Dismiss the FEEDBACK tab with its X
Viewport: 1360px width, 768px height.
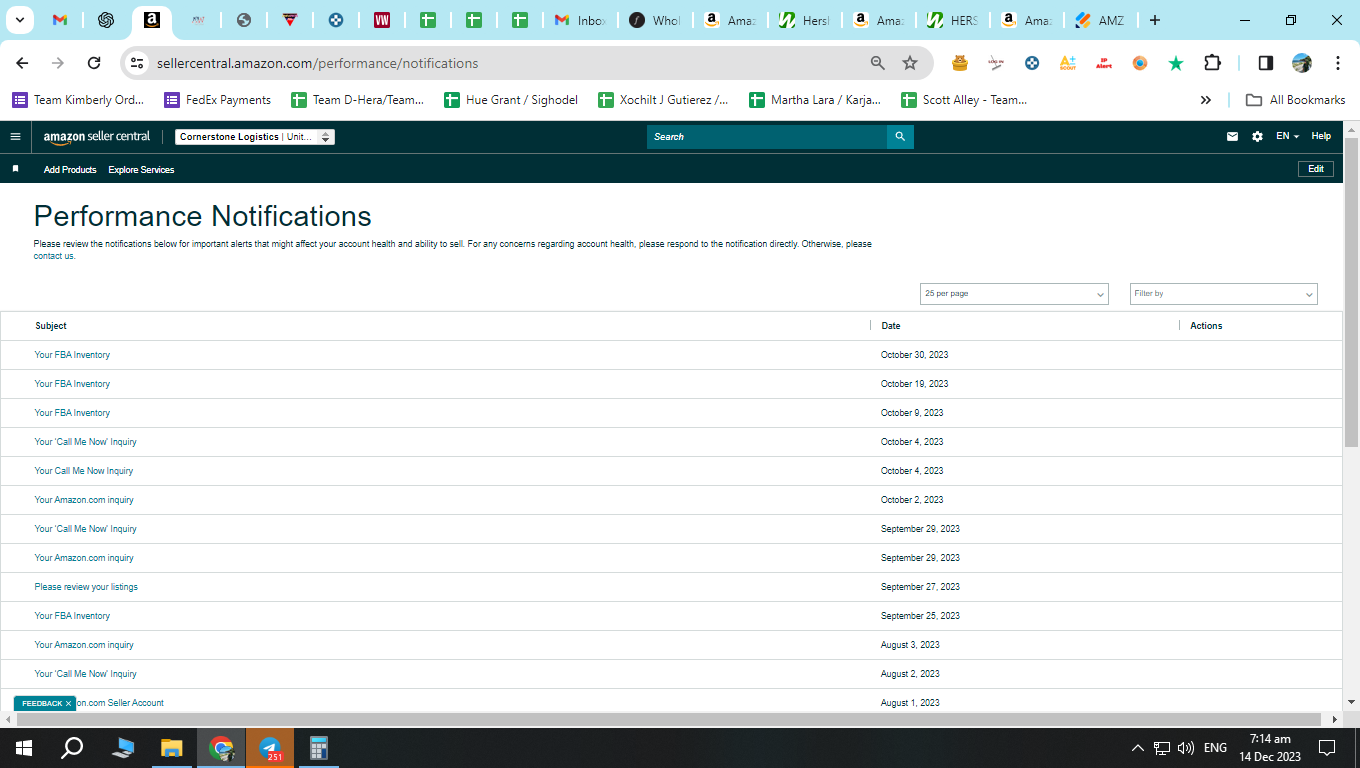pyautogui.click(x=68, y=703)
